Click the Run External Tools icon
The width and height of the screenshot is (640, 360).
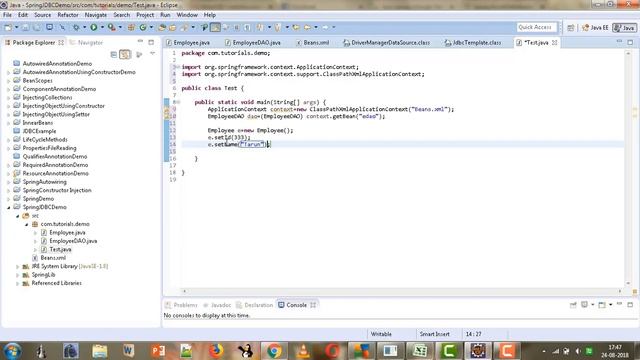pos(111,27)
